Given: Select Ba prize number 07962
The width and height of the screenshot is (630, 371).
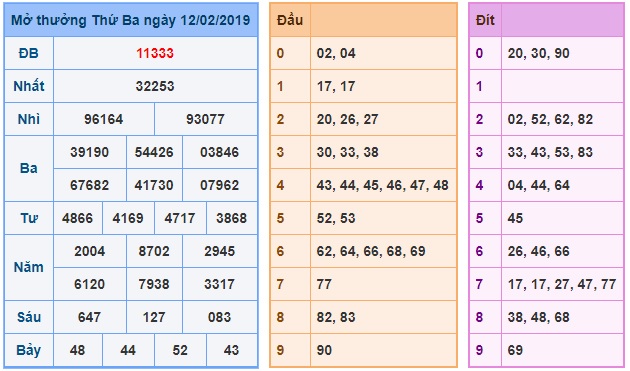Looking at the screenshot, I should 219,185.
